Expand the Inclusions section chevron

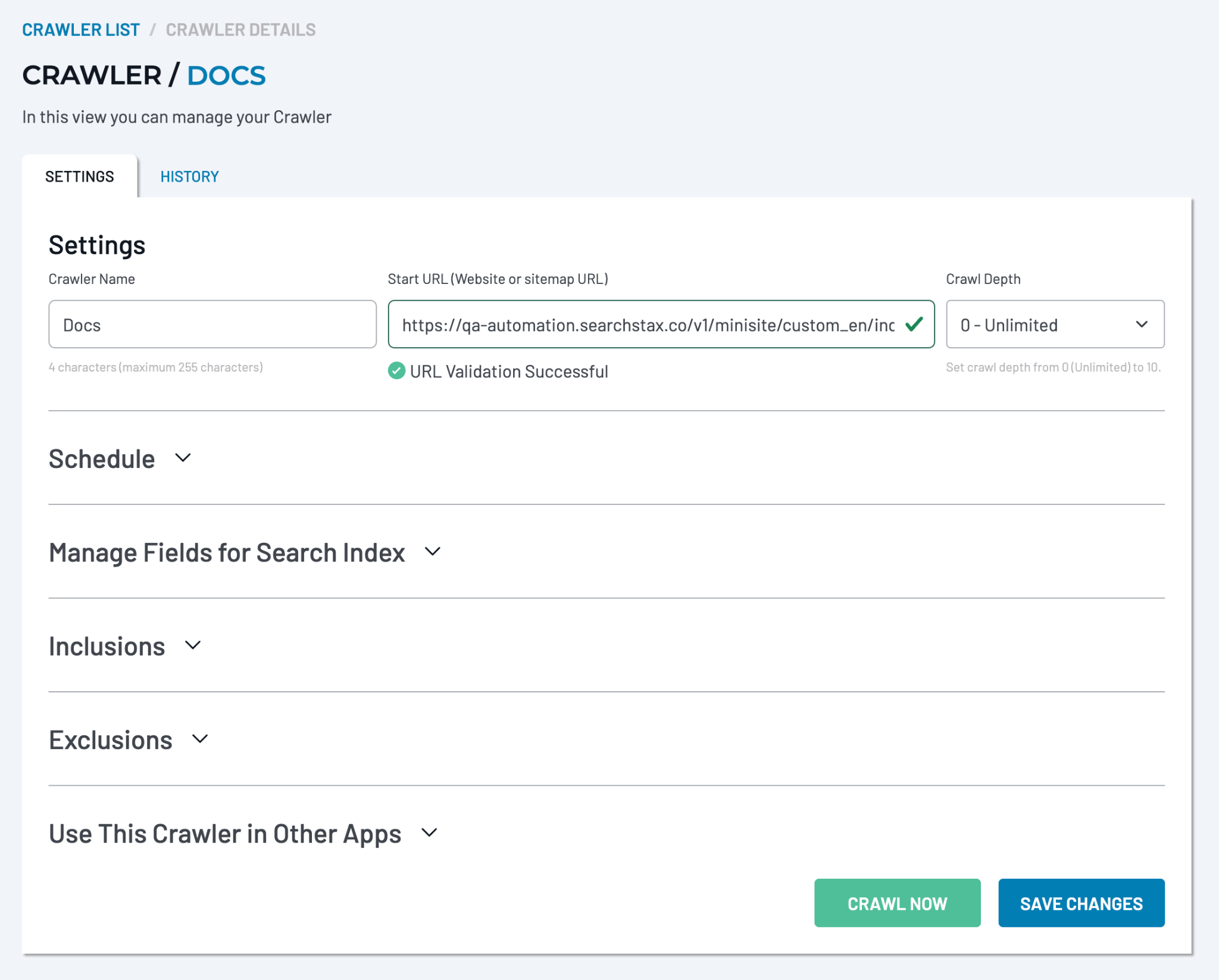point(193,645)
